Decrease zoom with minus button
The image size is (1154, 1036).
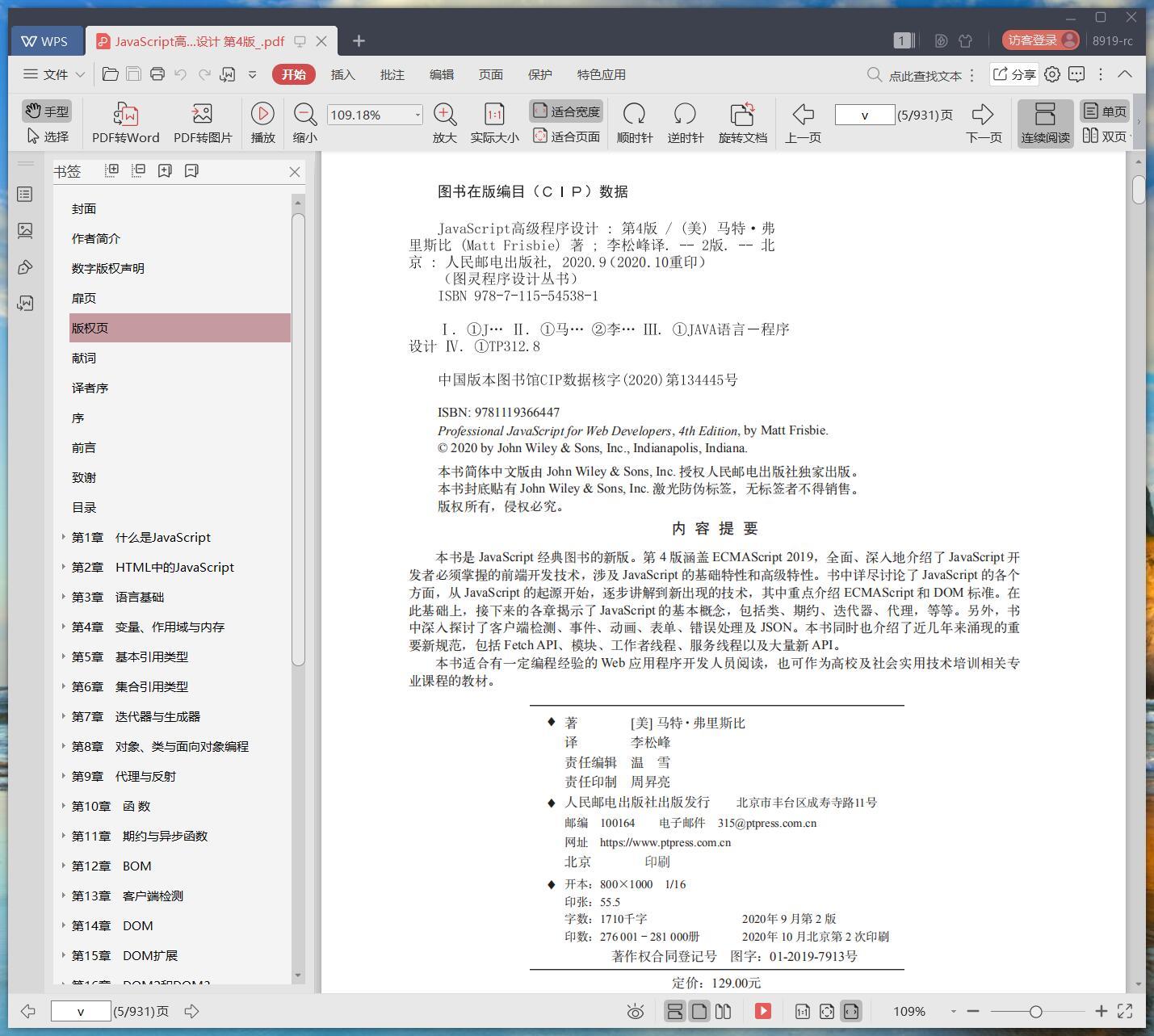[973, 1011]
